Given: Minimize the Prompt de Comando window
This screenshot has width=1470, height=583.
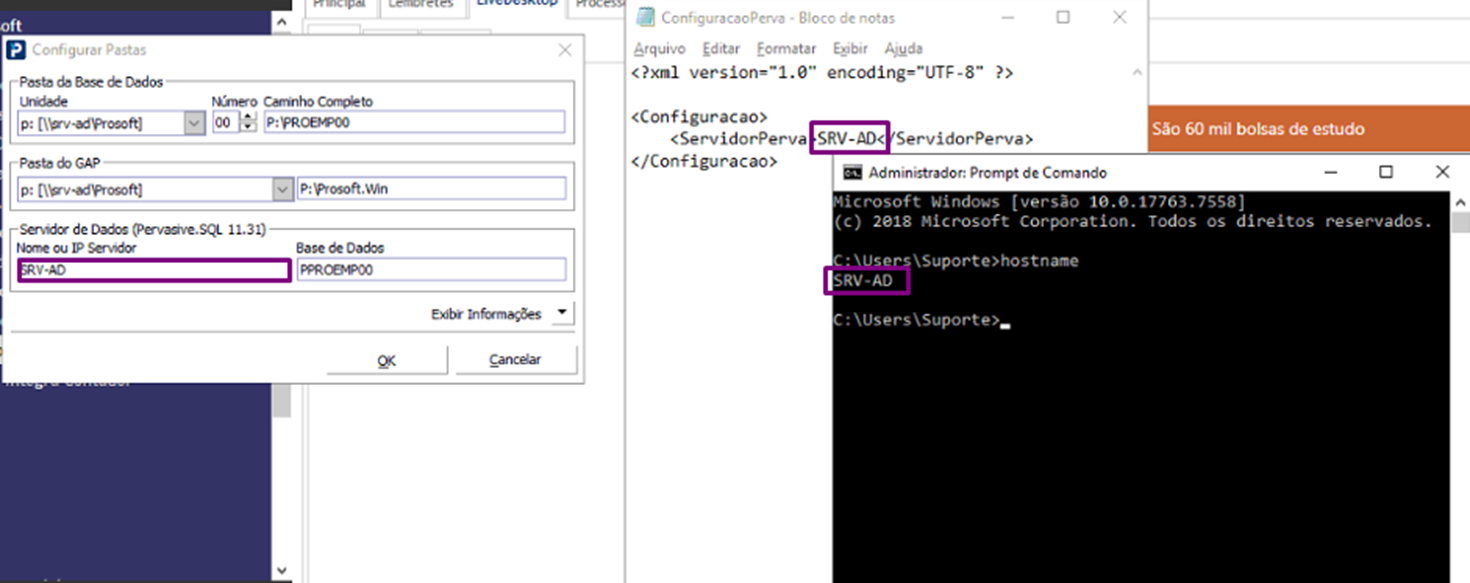Looking at the screenshot, I should pos(1331,172).
